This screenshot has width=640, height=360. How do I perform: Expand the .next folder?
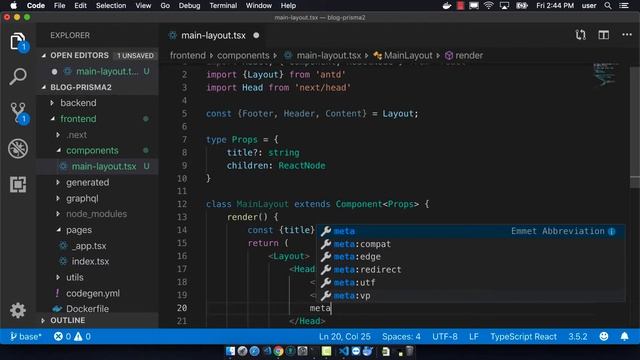pyautogui.click(x=58, y=135)
